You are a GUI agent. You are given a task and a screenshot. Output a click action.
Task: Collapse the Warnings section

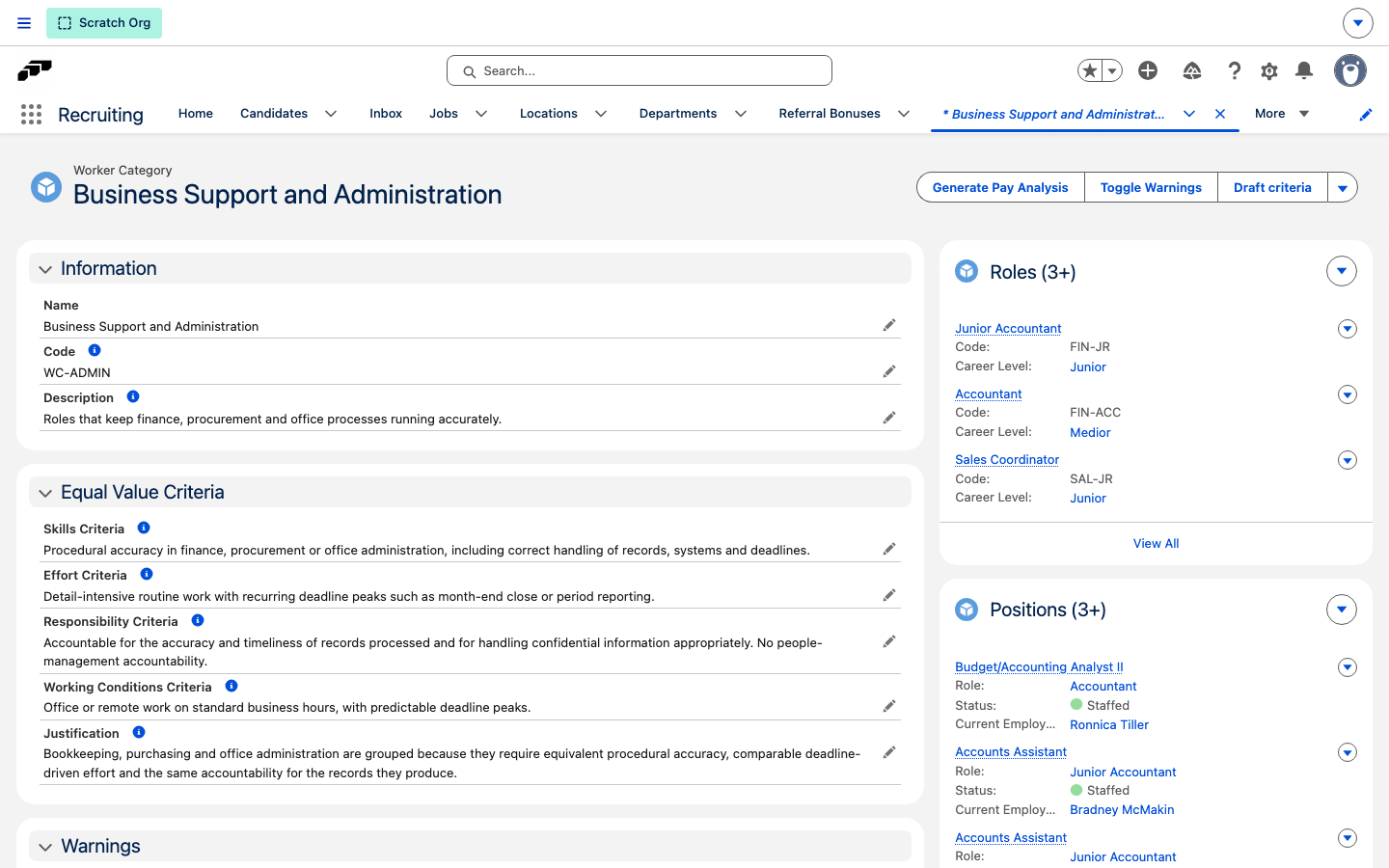[x=45, y=847]
